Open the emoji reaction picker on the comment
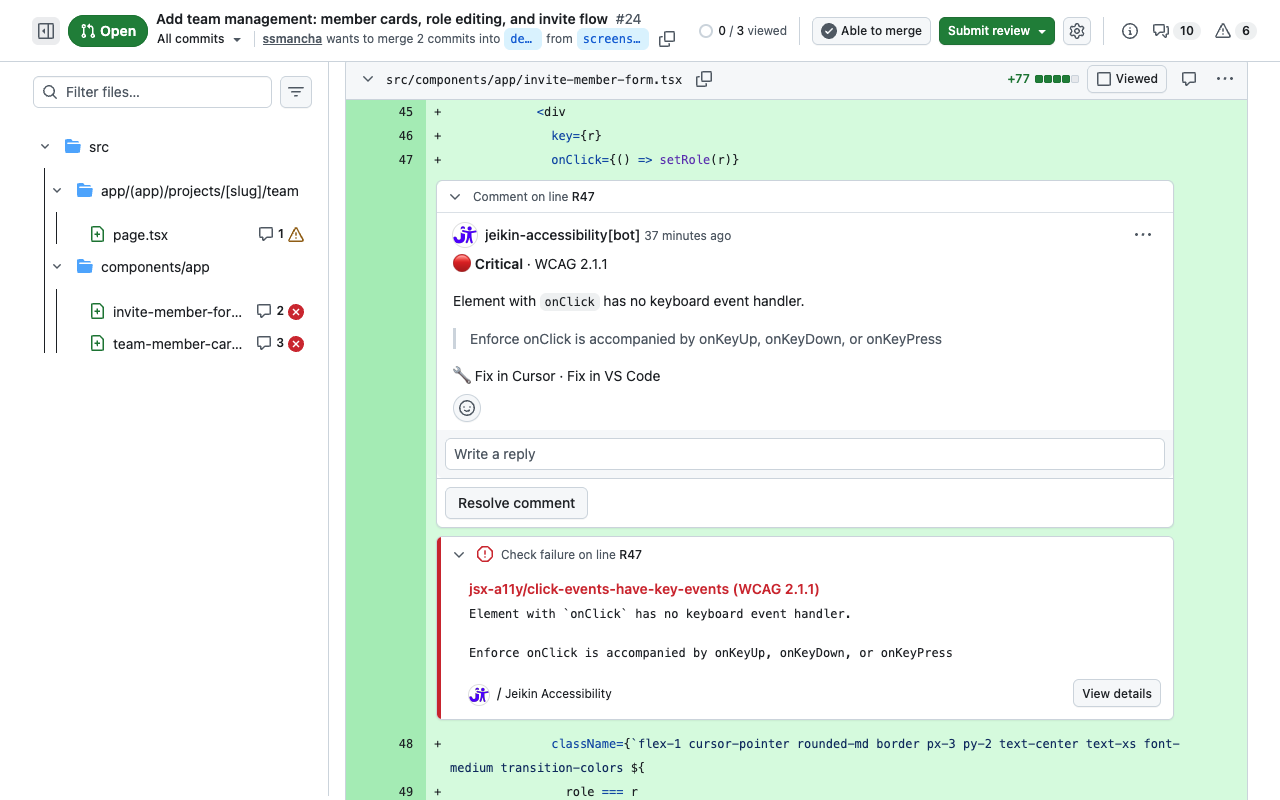The height and width of the screenshot is (800, 1280). tap(466, 407)
